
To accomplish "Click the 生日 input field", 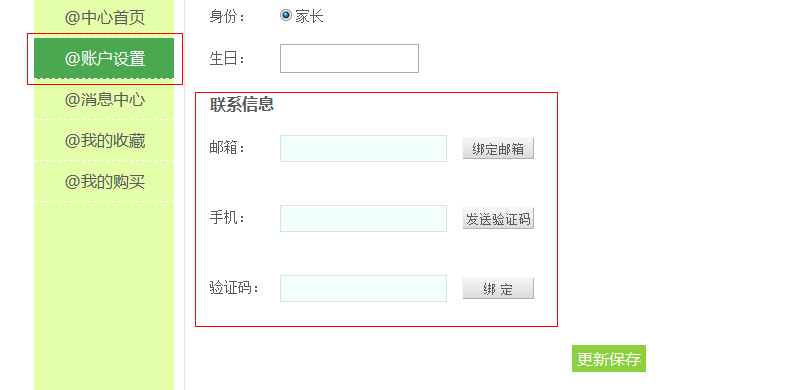I will click(x=349, y=58).
